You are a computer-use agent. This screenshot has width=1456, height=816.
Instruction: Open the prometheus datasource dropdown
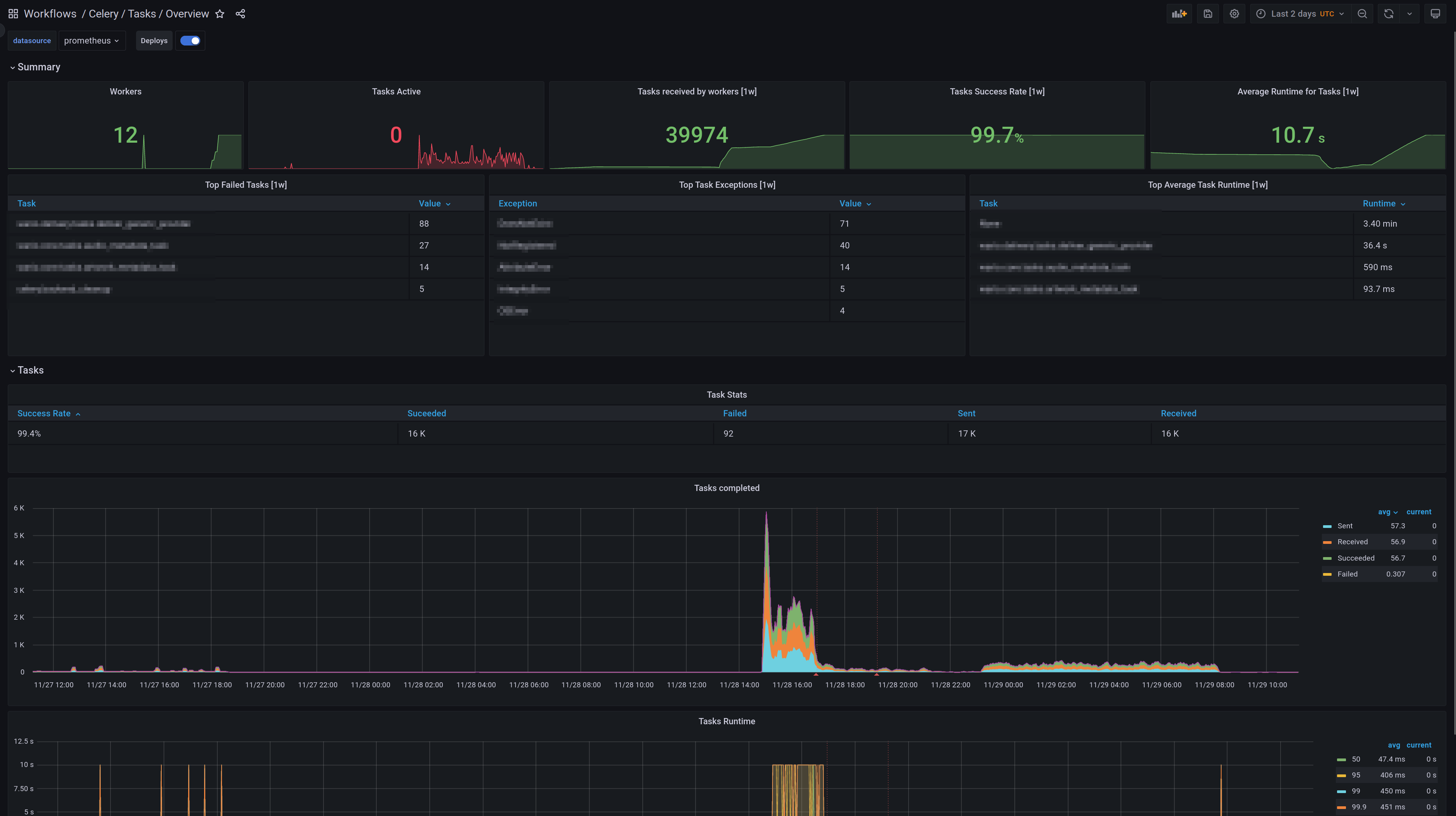click(x=92, y=41)
